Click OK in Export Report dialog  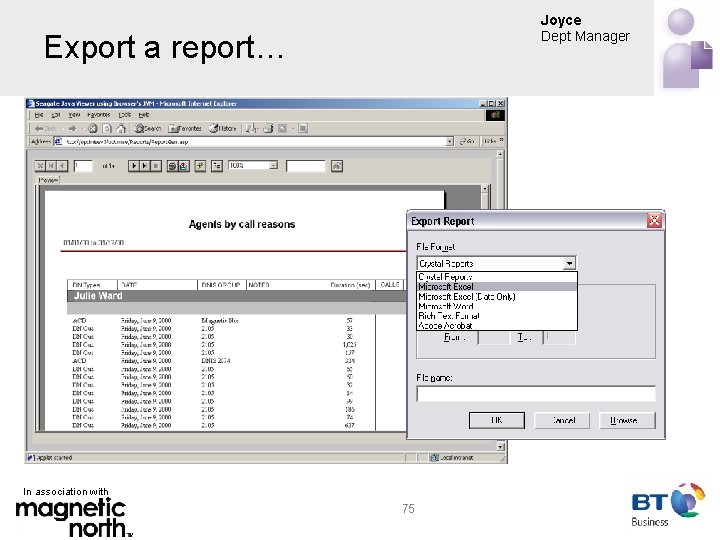click(x=496, y=420)
